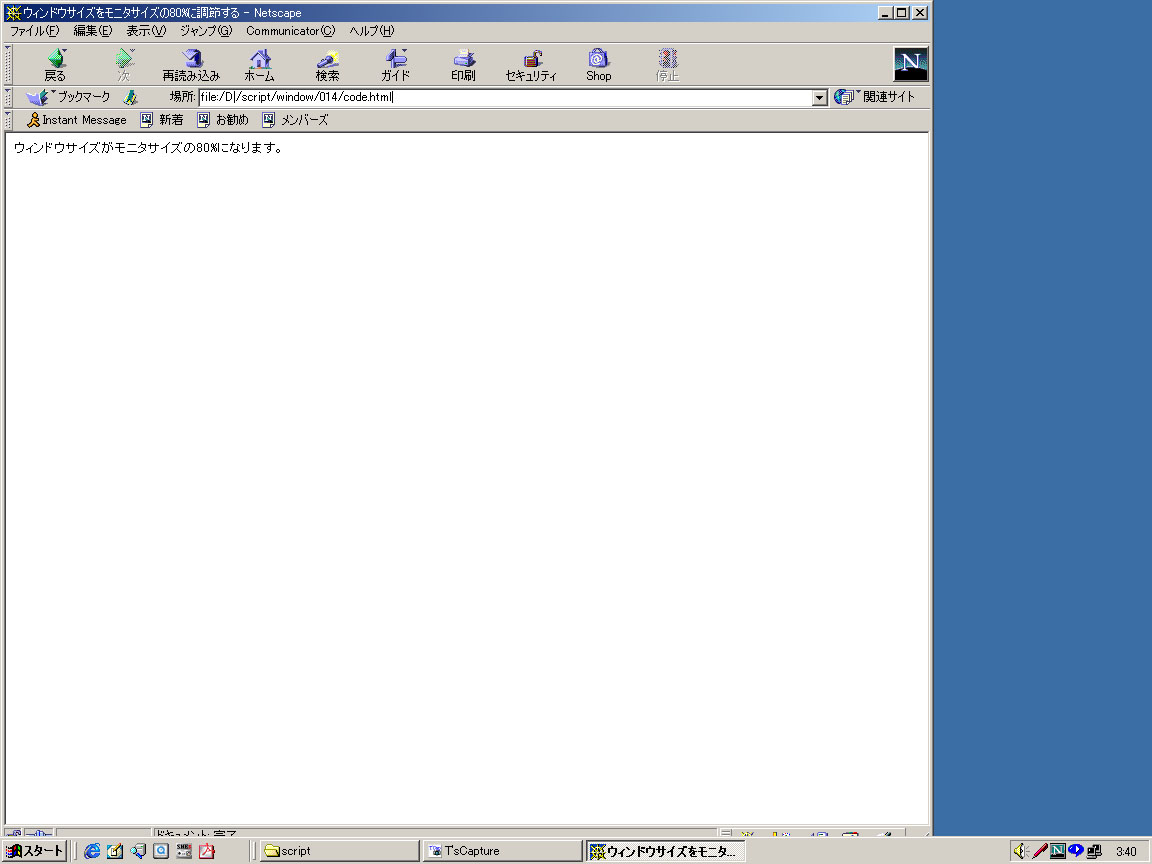The height and width of the screenshot is (864, 1152).
Task: Click the third quick launch icon
Action: click(x=138, y=851)
